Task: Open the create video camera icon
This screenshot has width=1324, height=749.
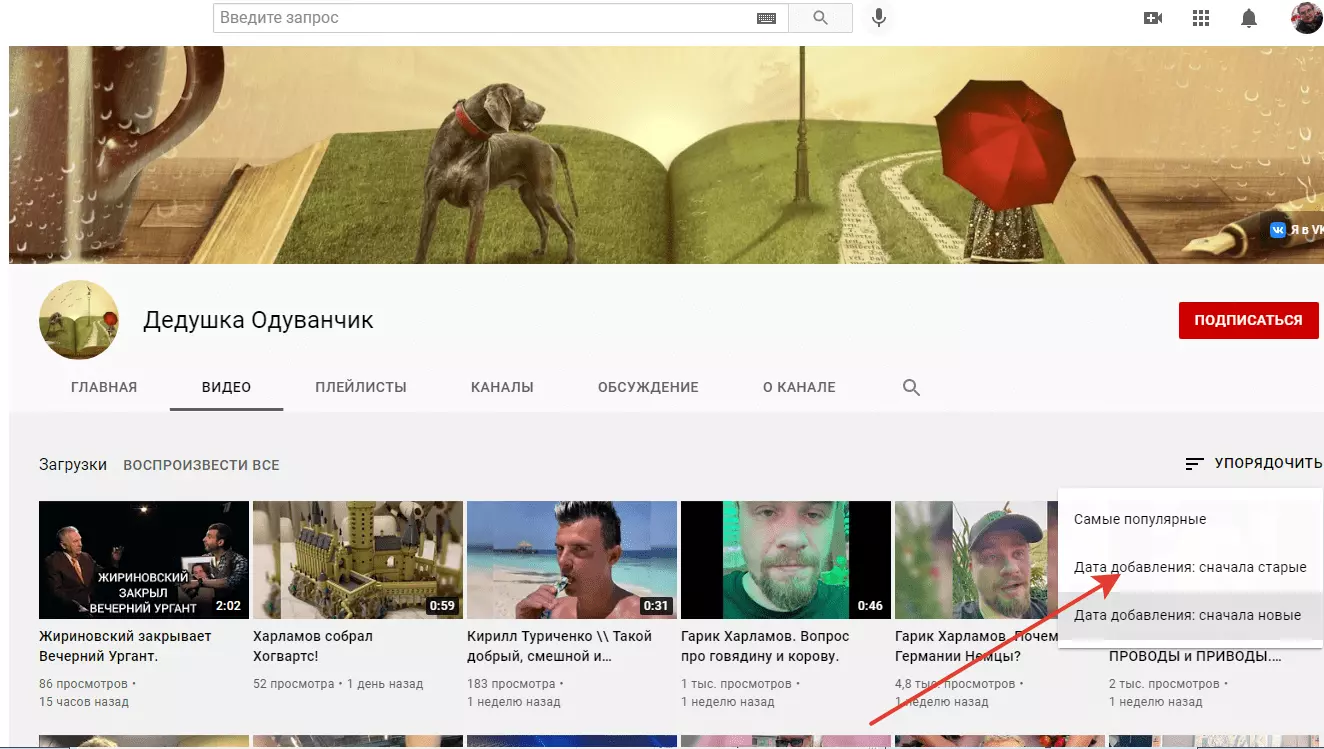Action: [1153, 18]
